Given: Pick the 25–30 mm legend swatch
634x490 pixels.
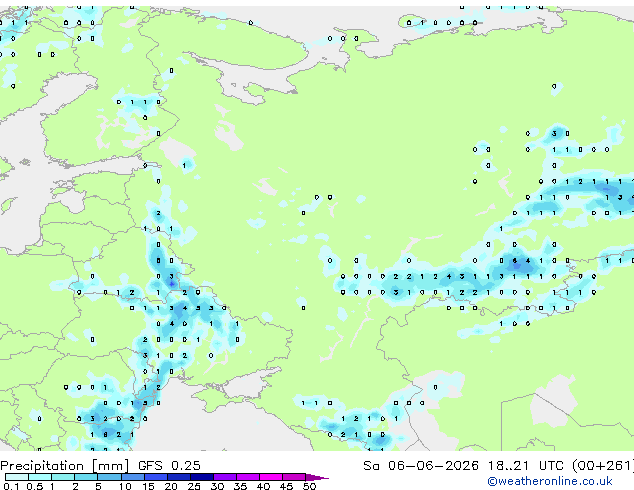Looking at the screenshot, I should point(202,477).
